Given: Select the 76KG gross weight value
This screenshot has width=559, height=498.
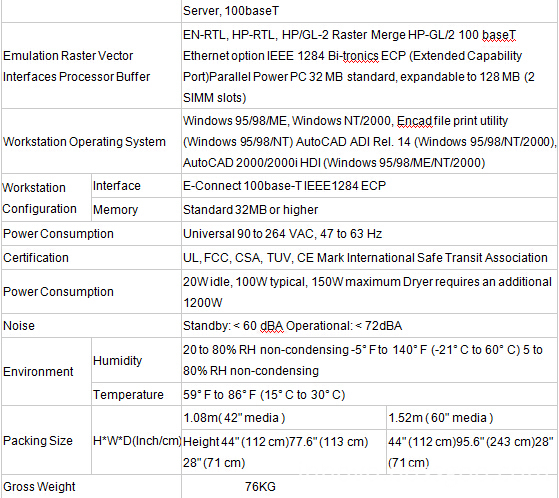Looking at the screenshot, I should pos(260,487).
